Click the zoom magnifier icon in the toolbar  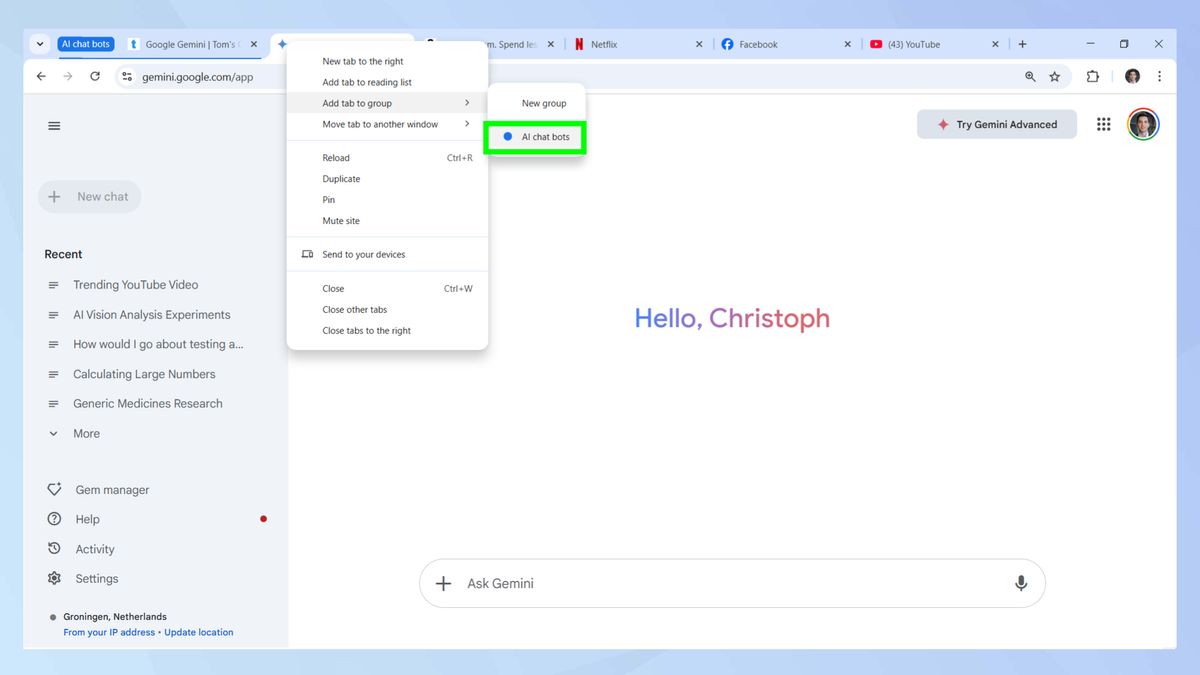(x=1030, y=76)
